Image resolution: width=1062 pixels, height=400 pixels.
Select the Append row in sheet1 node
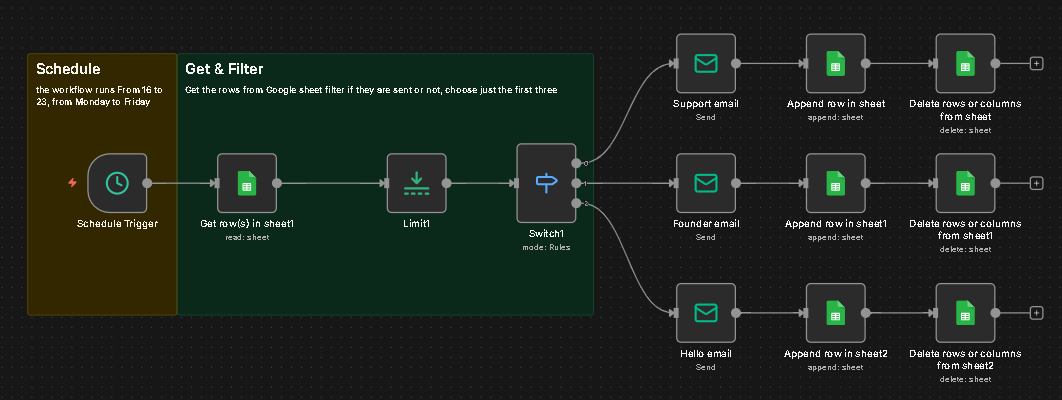(x=835, y=183)
